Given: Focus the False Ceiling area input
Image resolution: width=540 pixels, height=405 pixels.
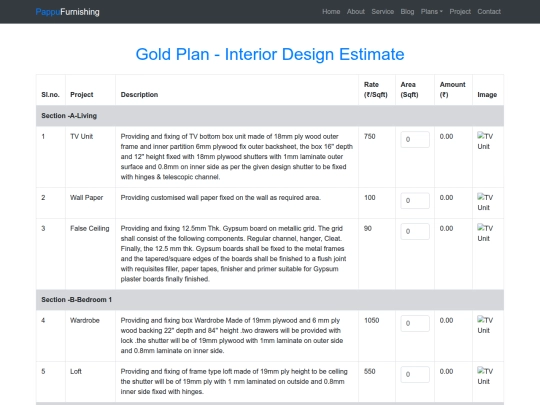Looking at the screenshot, I should [x=415, y=231].
